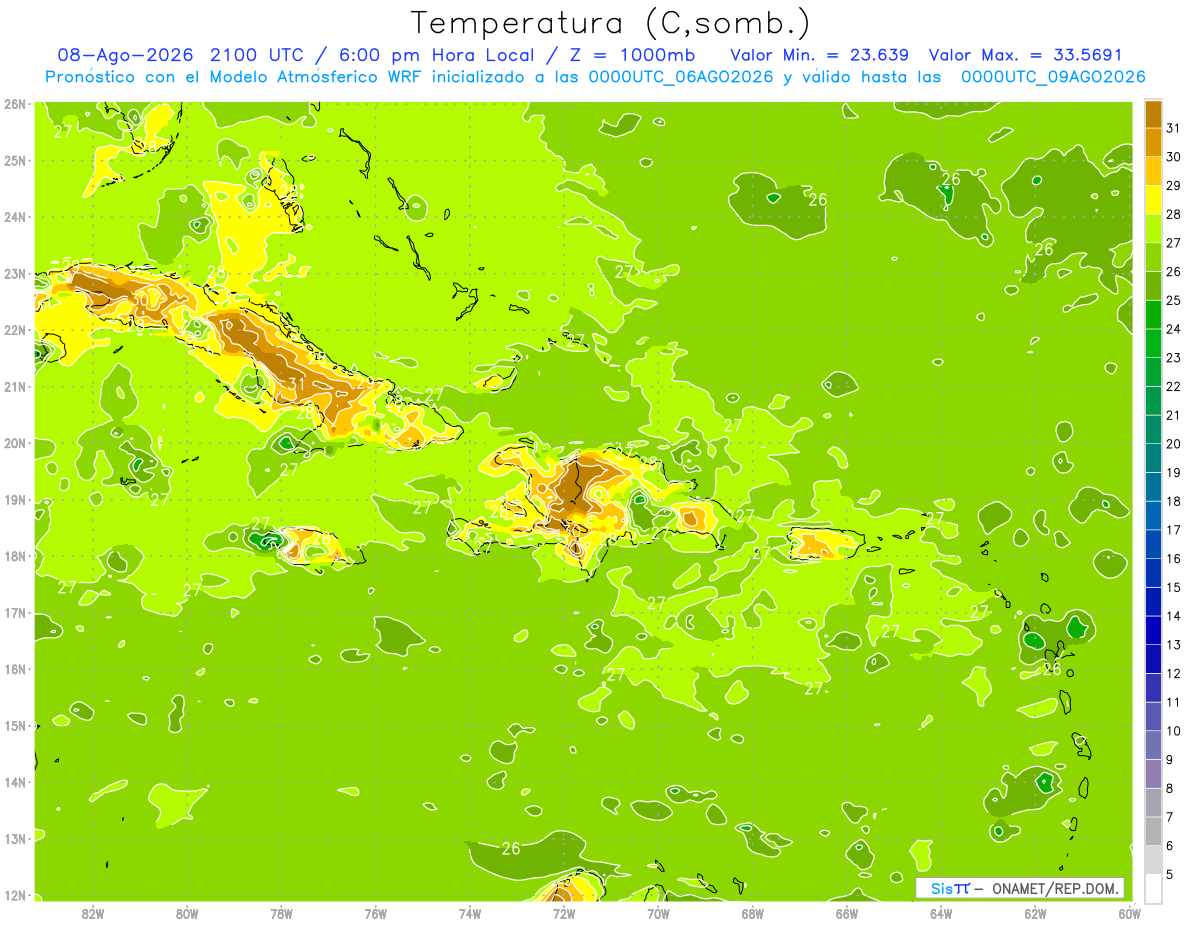This screenshot has height=927, width=1200.
Task: Click the 'SisTT – ONAMET/REP.DOM.' credit label
Action: pyautogui.click(x=1020, y=888)
